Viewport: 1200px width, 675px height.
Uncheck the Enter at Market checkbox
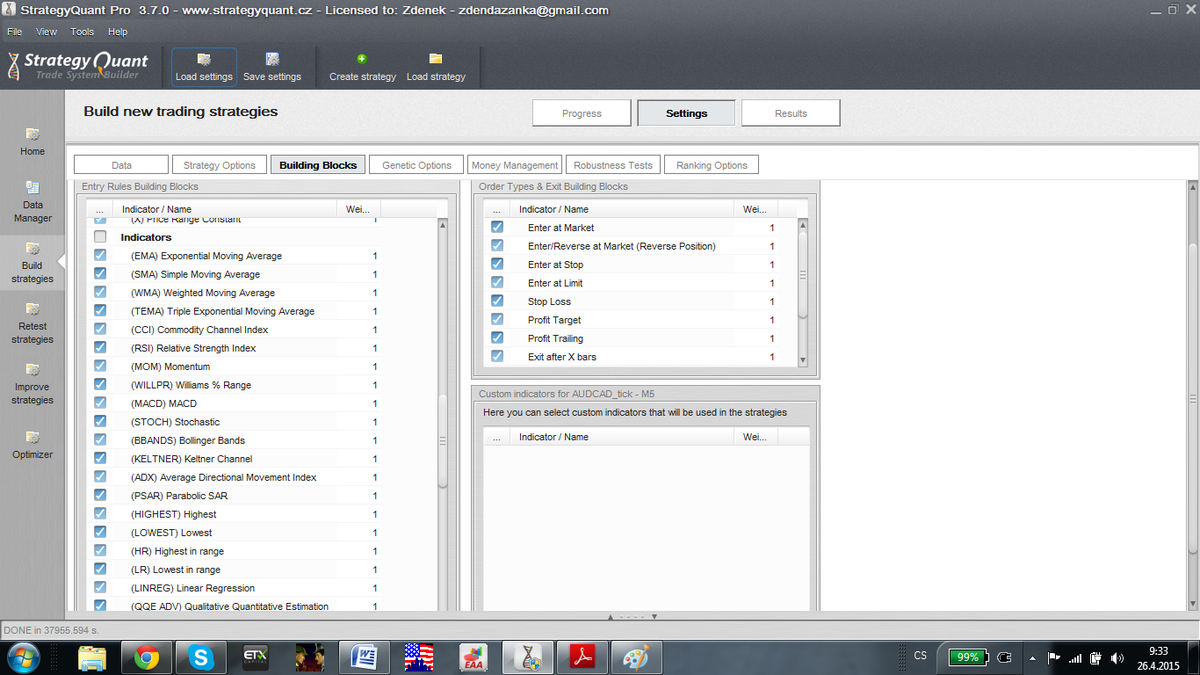pyautogui.click(x=497, y=227)
